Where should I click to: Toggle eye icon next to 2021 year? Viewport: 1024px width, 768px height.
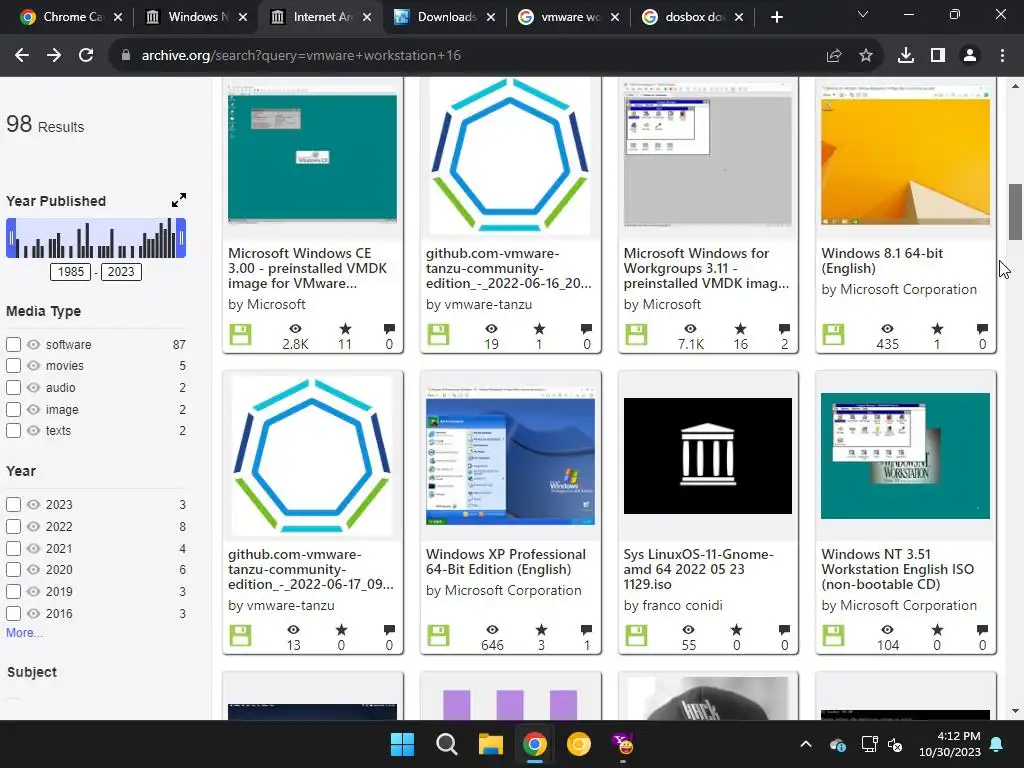33,549
